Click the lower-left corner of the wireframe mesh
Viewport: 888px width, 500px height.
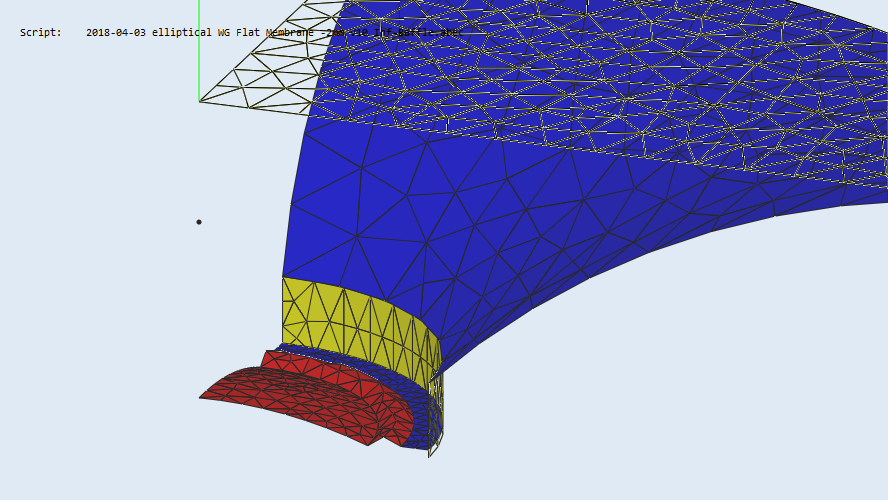point(201,101)
